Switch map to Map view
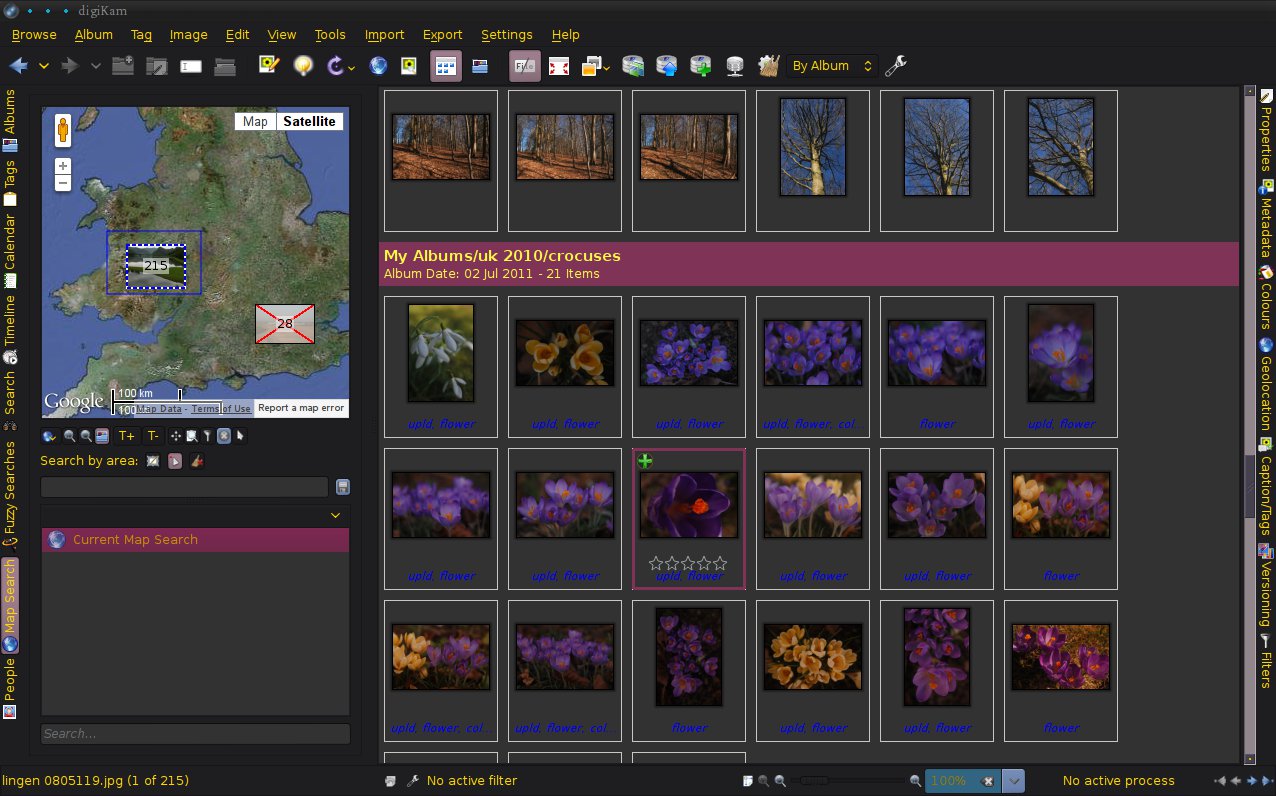Viewport: 1276px width, 796px height. click(255, 122)
